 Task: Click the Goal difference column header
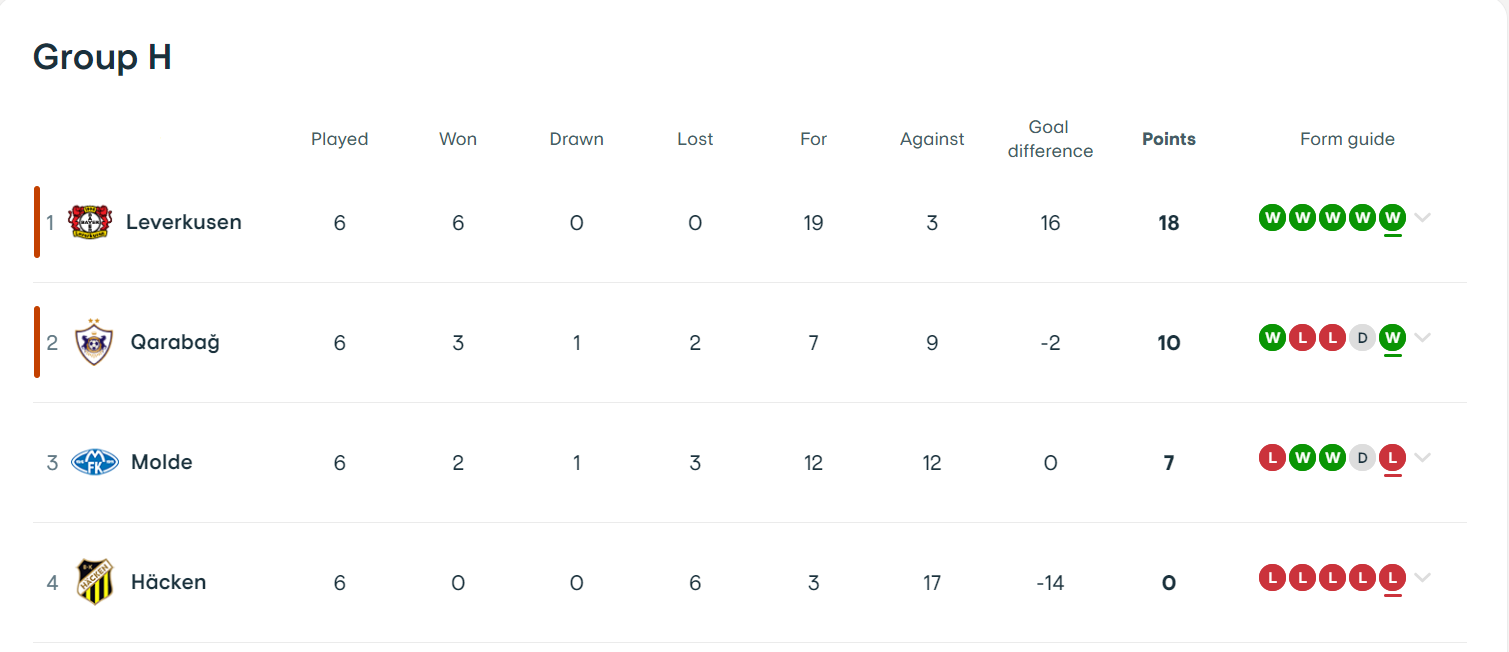tap(1050, 139)
